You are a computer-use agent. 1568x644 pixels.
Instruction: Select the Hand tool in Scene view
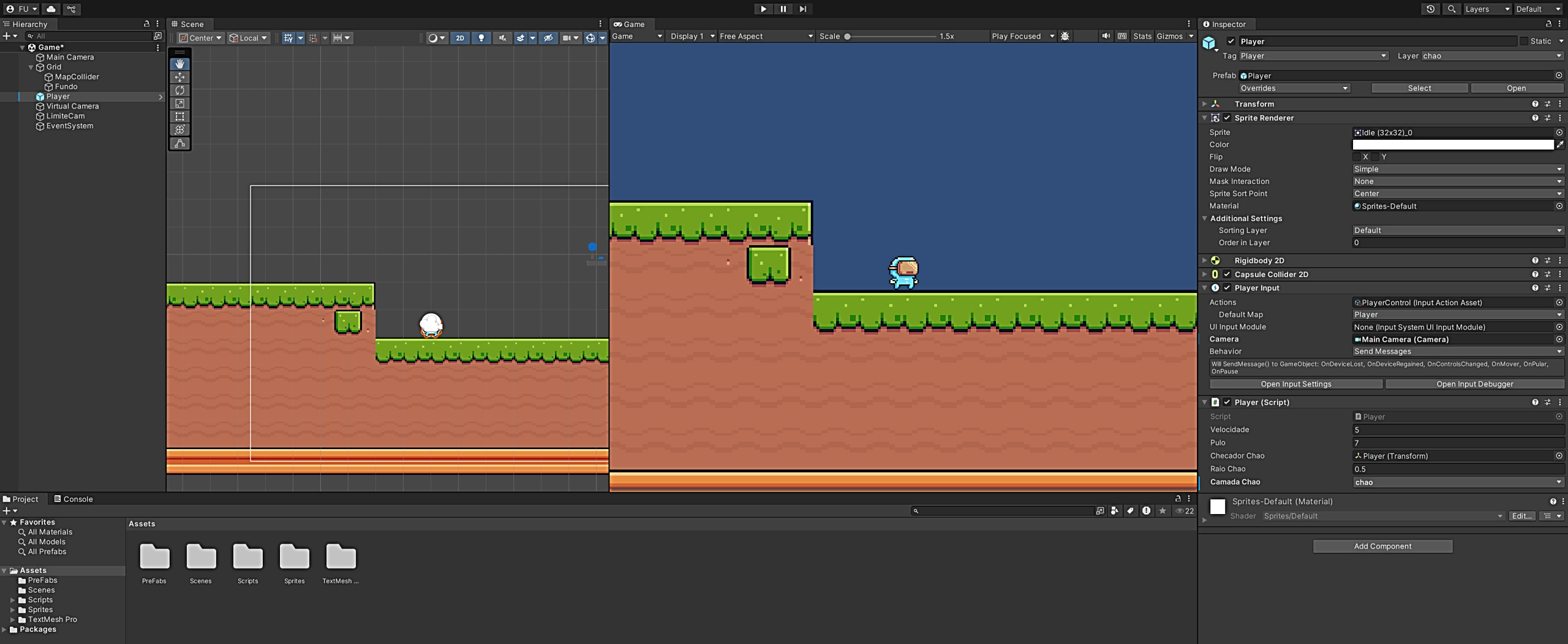(179, 64)
